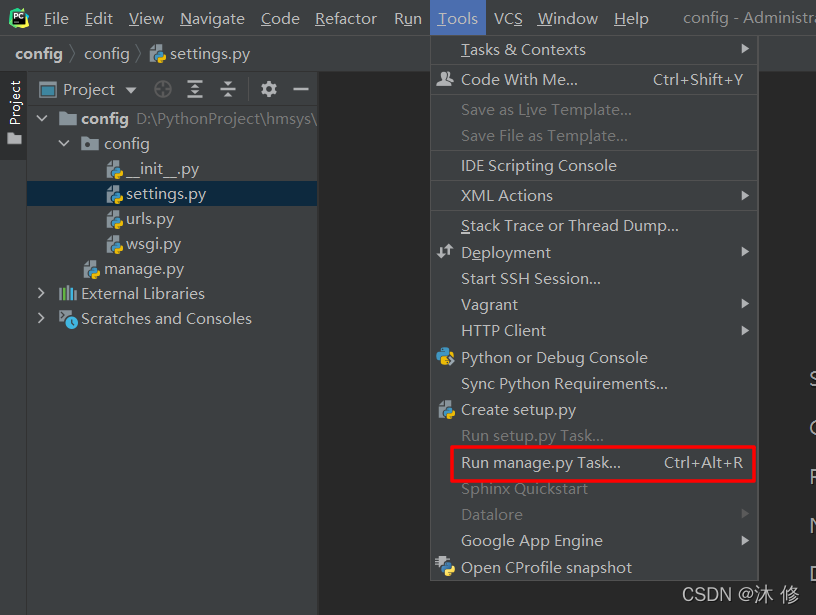Open the Help menu

click(x=631, y=19)
